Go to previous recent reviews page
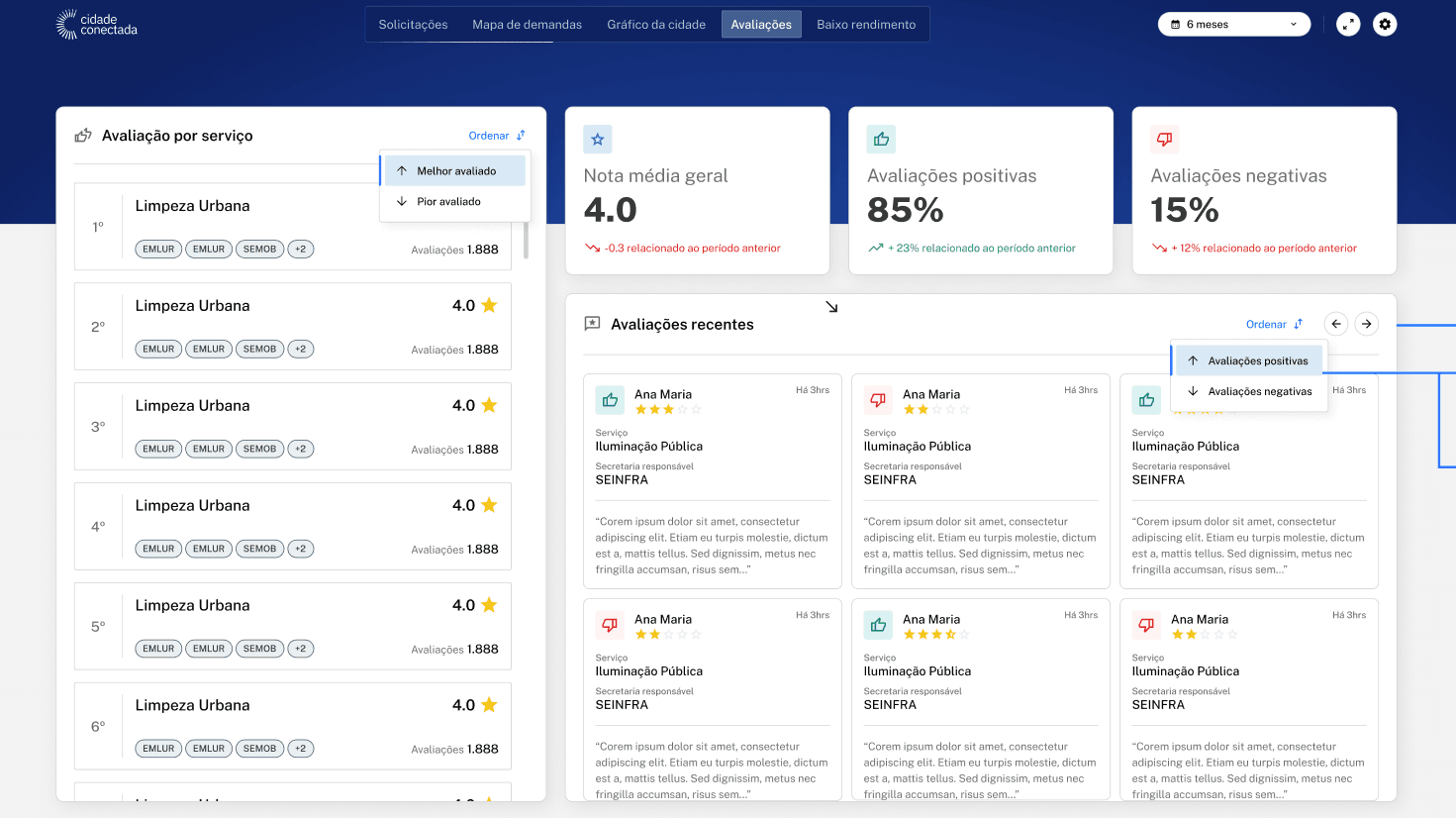 (1336, 324)
